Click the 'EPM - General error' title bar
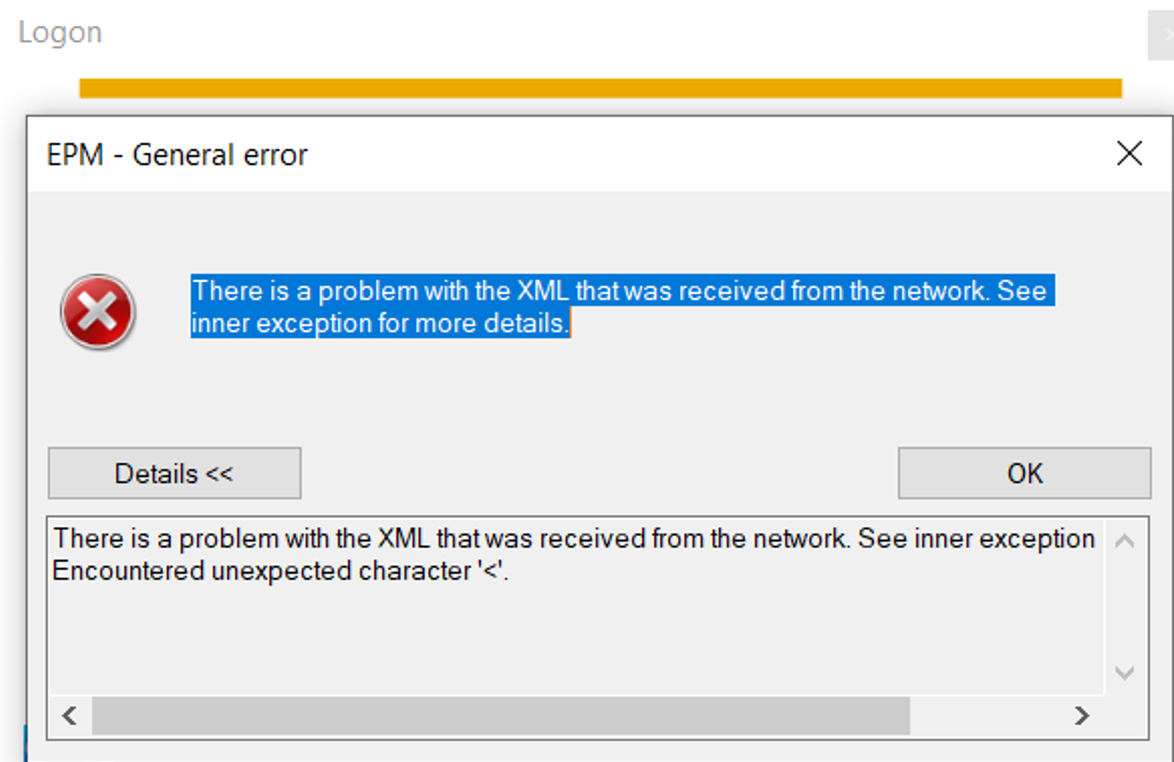Image resolution: width=1174 pixels, height=762 pixels. coord(569,154)
